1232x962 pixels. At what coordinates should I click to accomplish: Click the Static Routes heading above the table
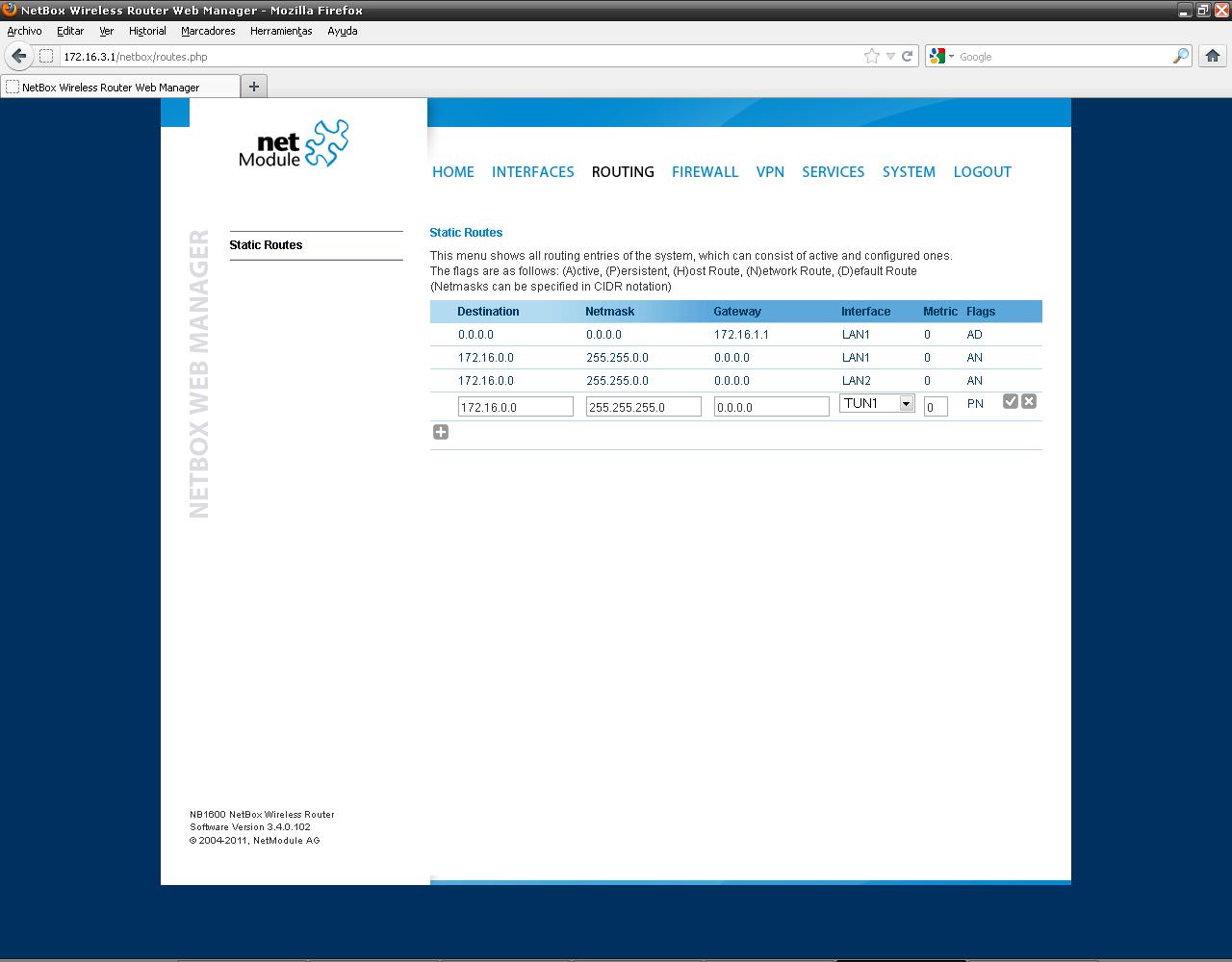[x=466, y=233]
